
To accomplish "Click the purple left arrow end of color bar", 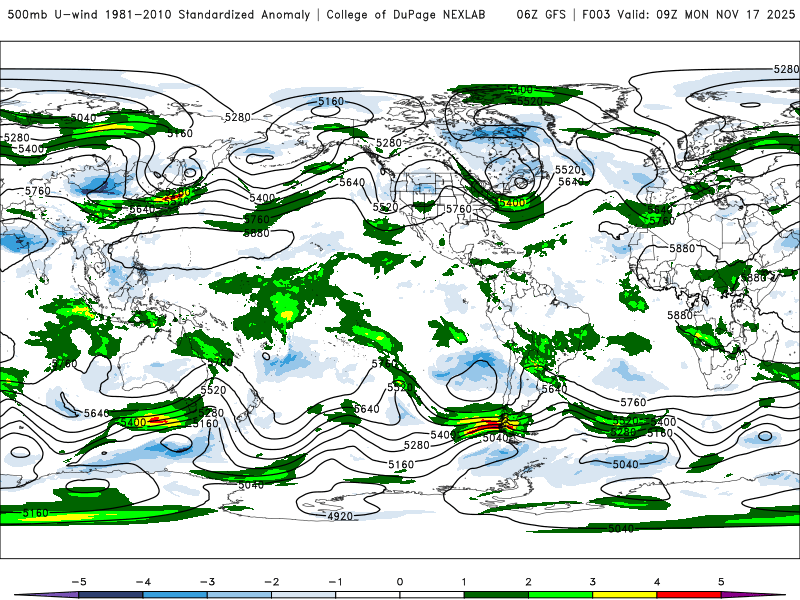I will coord(46,595).
